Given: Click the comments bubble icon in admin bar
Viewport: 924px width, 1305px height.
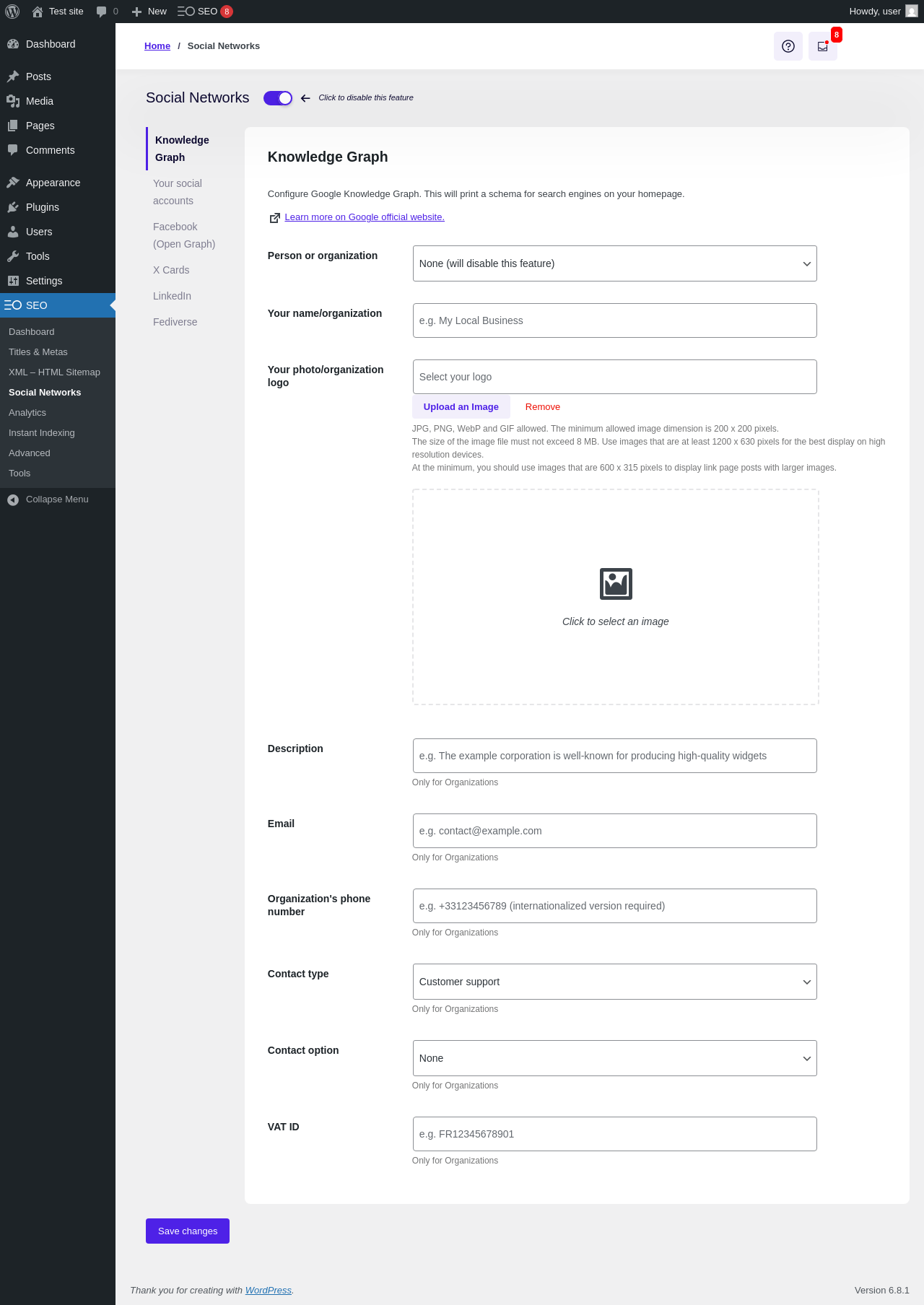Looking at the screenshot, I should [101, 12].
